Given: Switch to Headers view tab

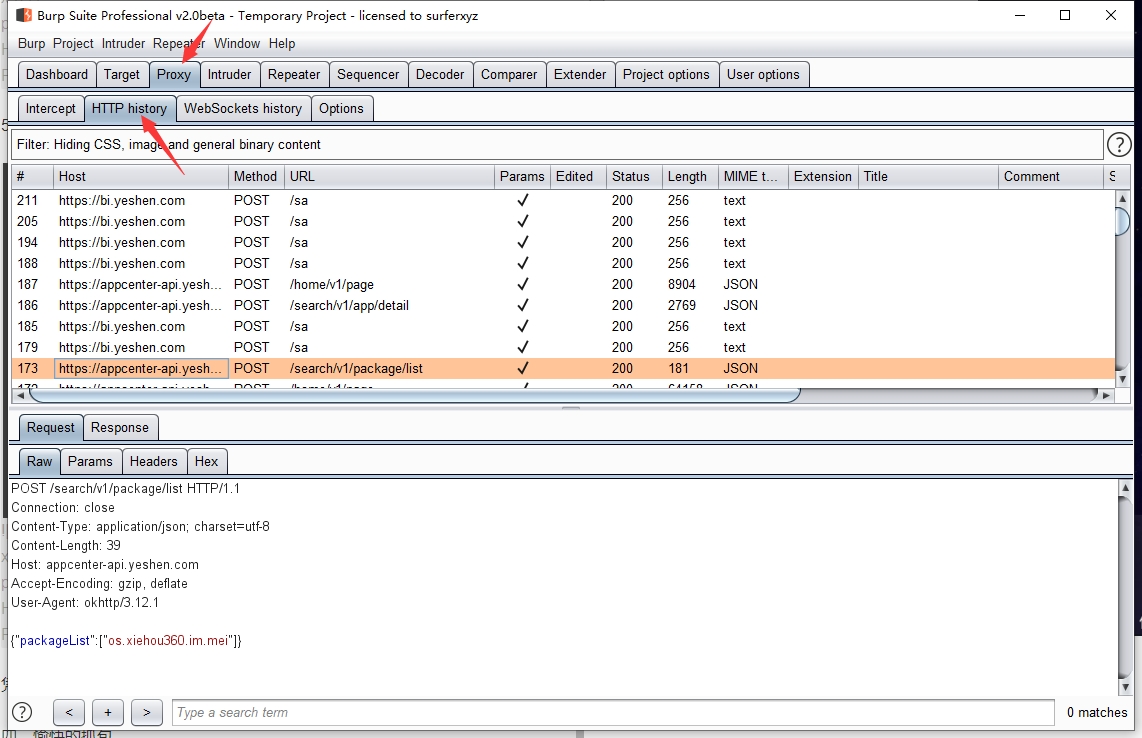Looking at the screenshot, I should coord(154,461).
